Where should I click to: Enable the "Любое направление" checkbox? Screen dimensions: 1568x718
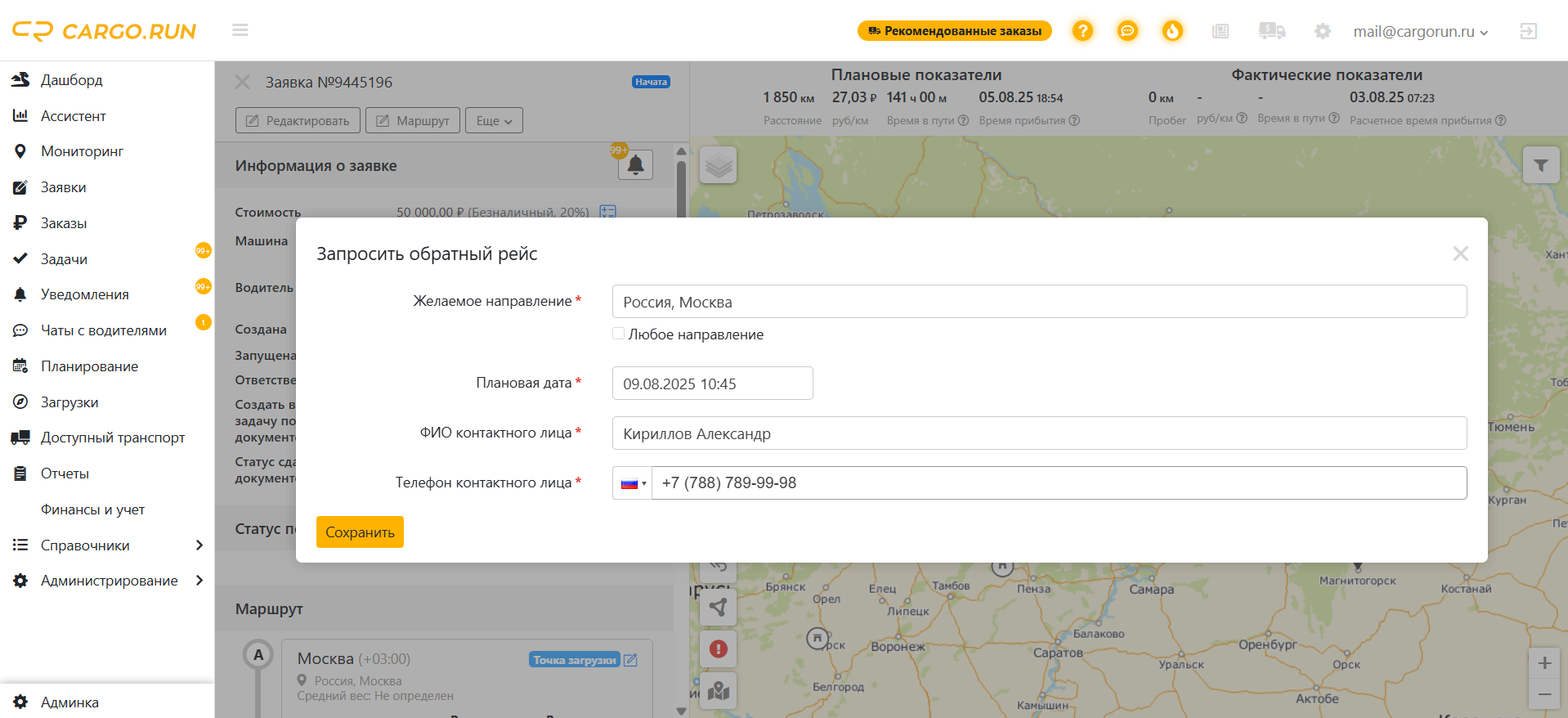(619, 334)
